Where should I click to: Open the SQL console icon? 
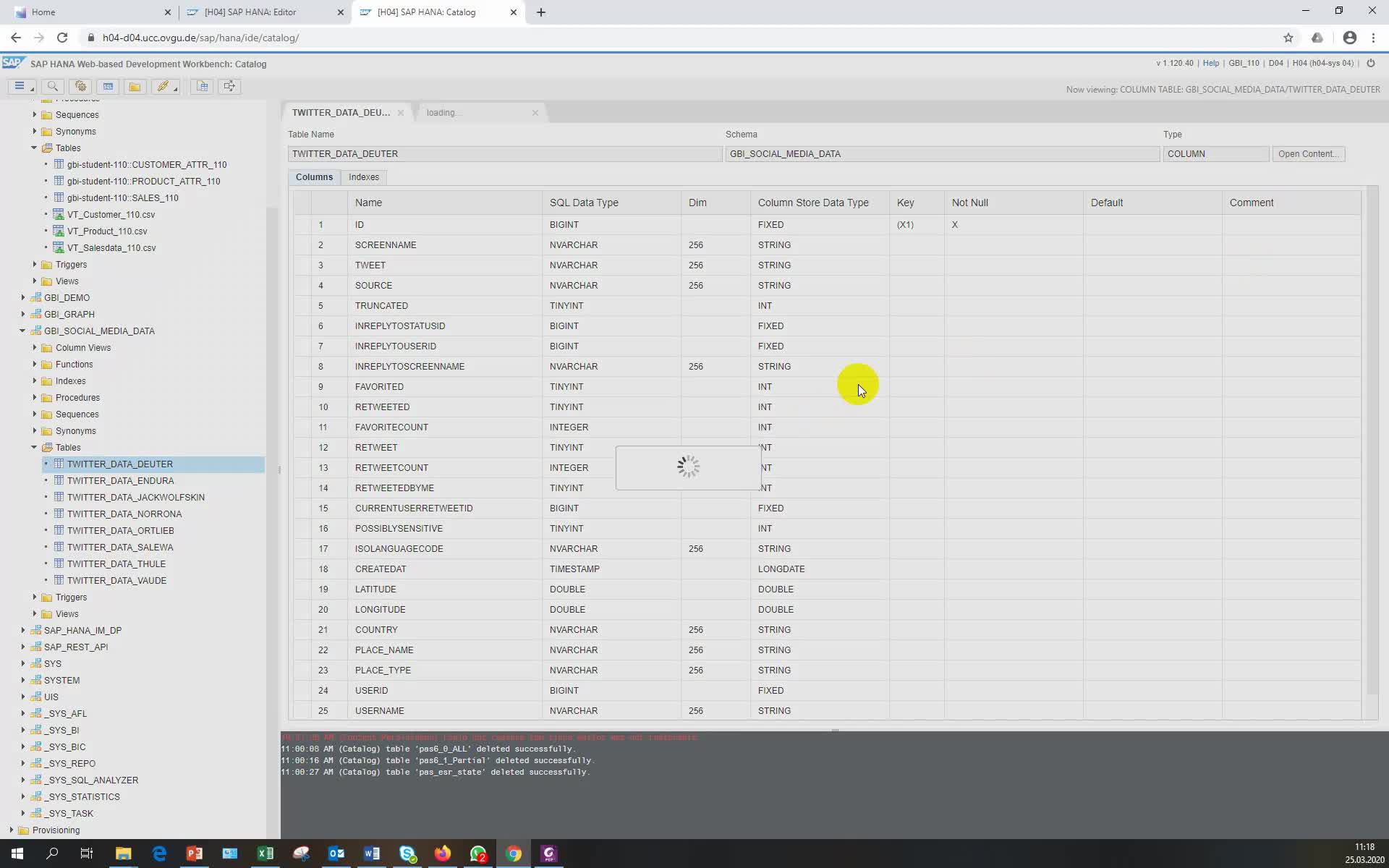(x=108, y=86)
